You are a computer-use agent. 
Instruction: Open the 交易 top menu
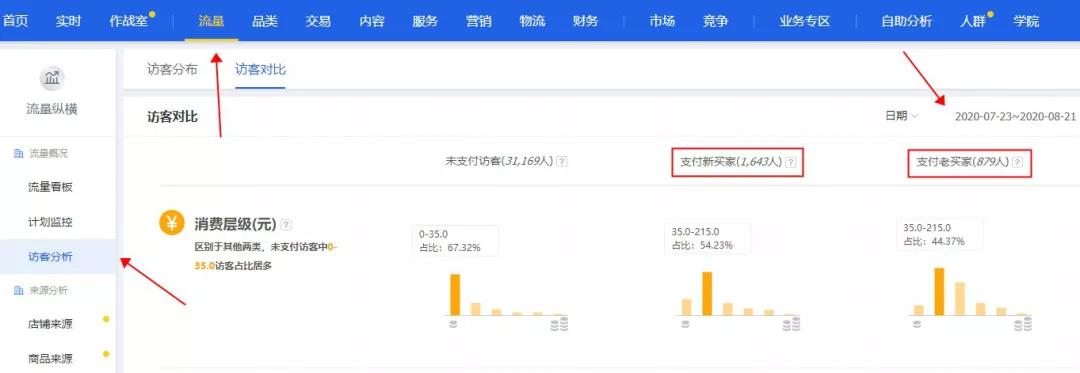click(318, 21)
